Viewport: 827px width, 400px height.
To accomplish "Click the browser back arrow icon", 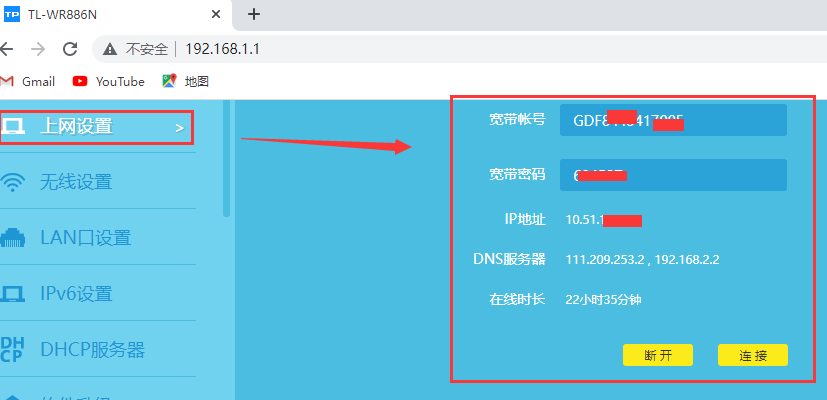I will 6,49.
